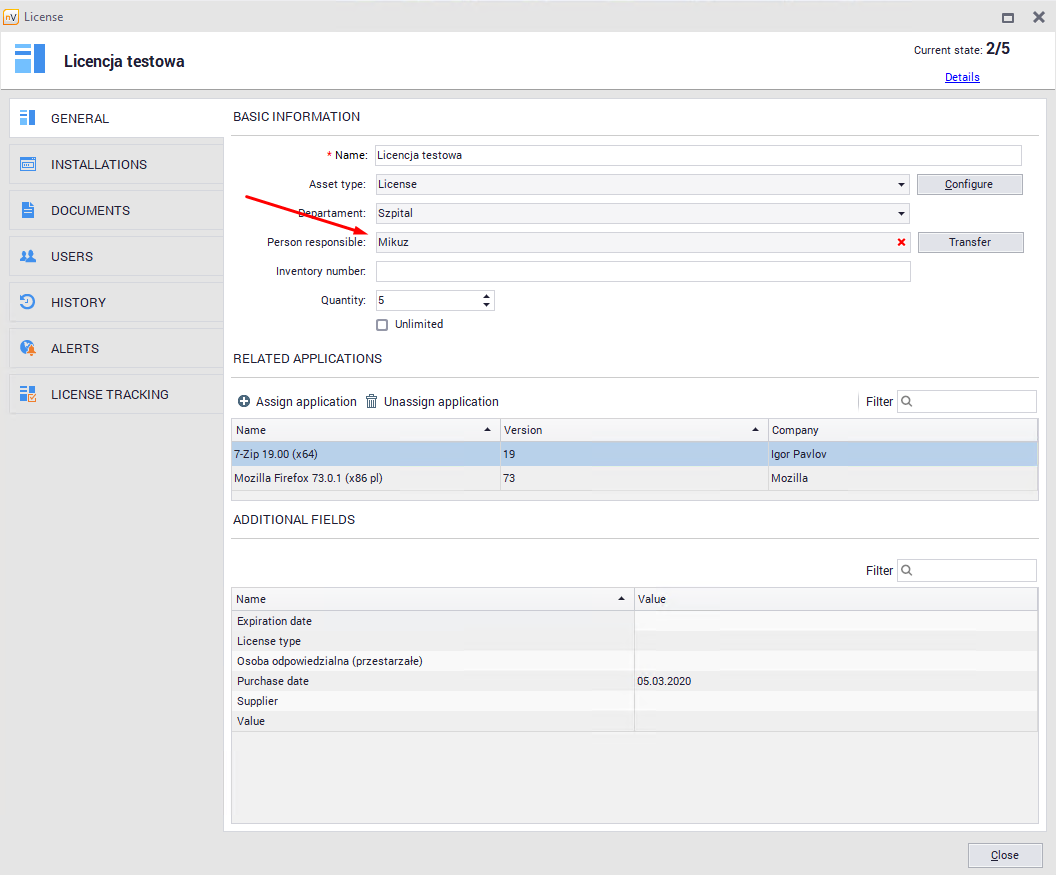Select the Supplier field row
The height and width of the screenshot is (875, 1056).
(634, 701)
